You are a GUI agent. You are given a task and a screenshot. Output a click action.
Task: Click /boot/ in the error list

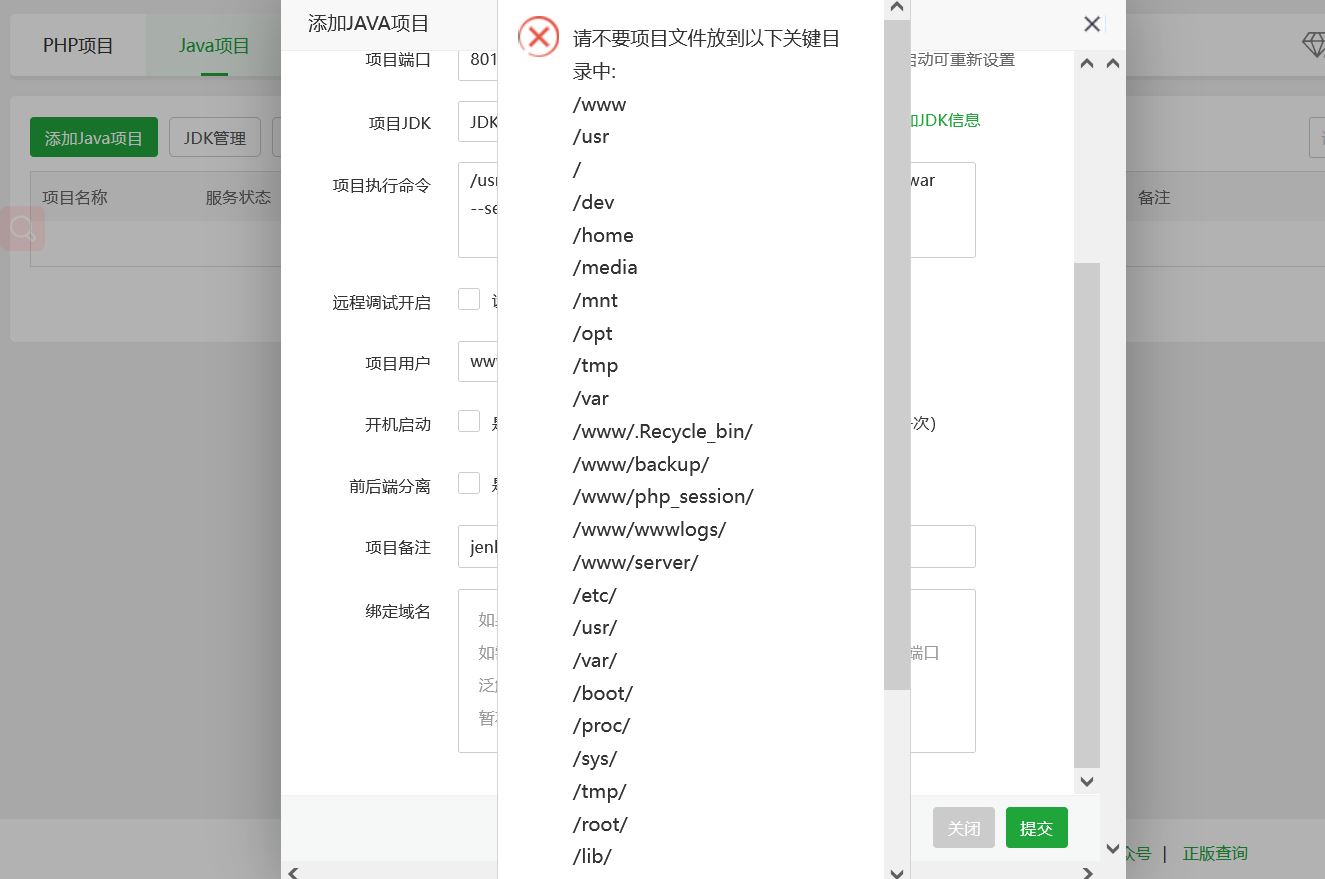coord(603,693)
